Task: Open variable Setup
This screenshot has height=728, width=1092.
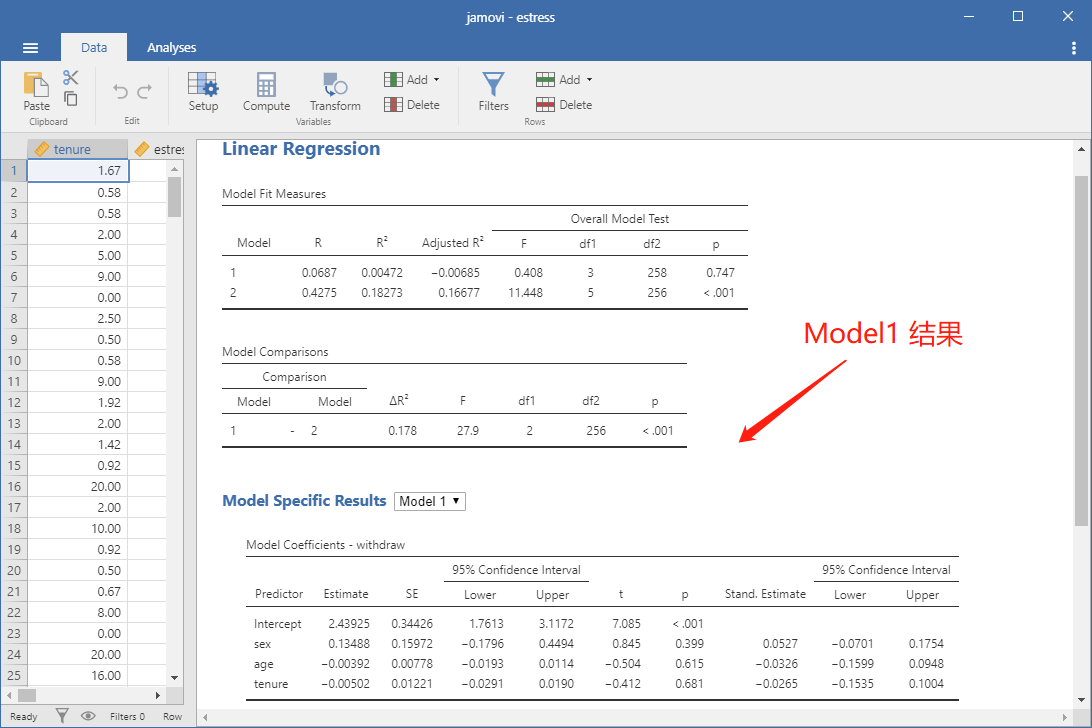Action: tap(203, 91)
